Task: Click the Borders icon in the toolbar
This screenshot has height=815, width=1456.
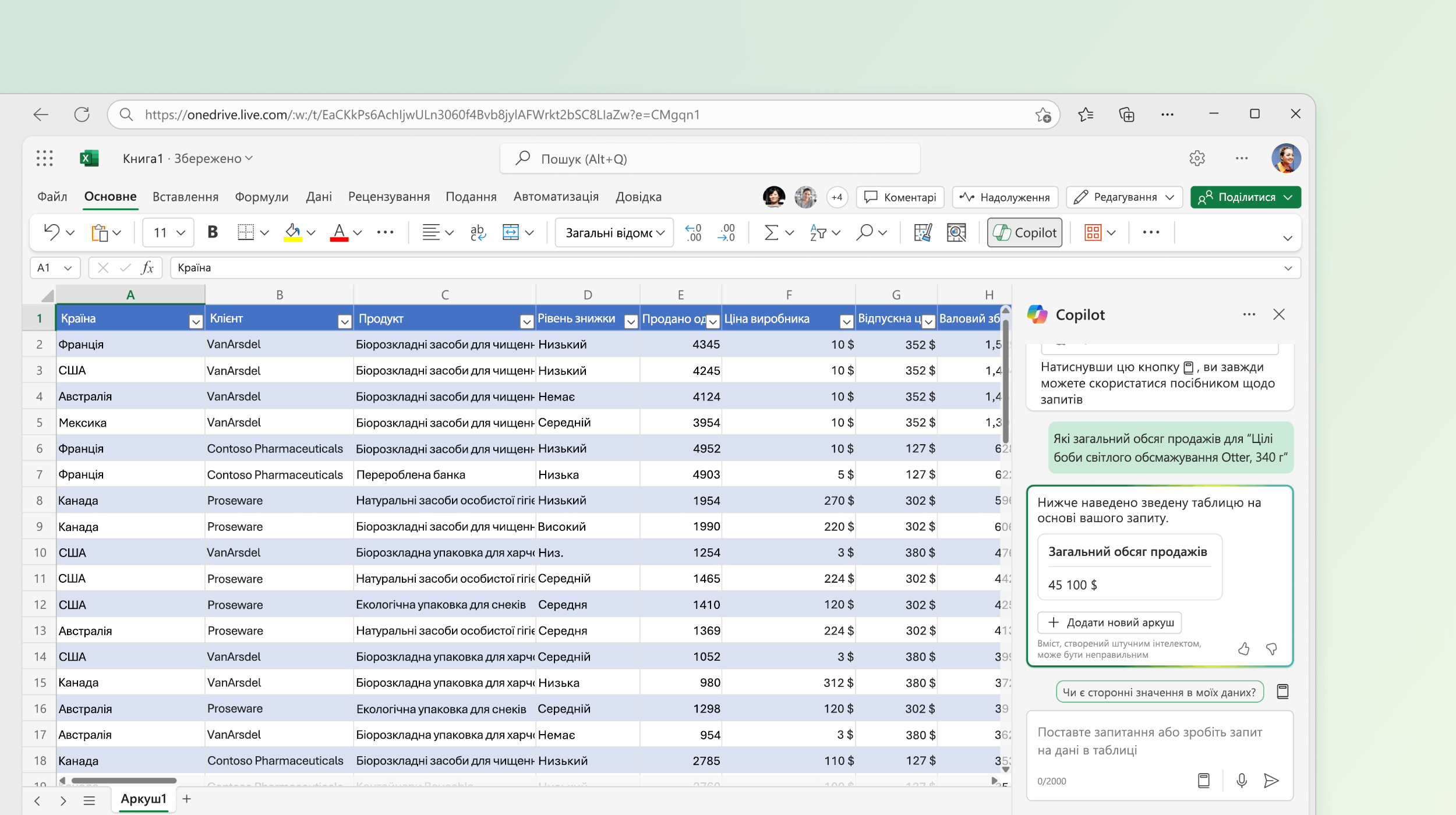Action: (246, 232)
